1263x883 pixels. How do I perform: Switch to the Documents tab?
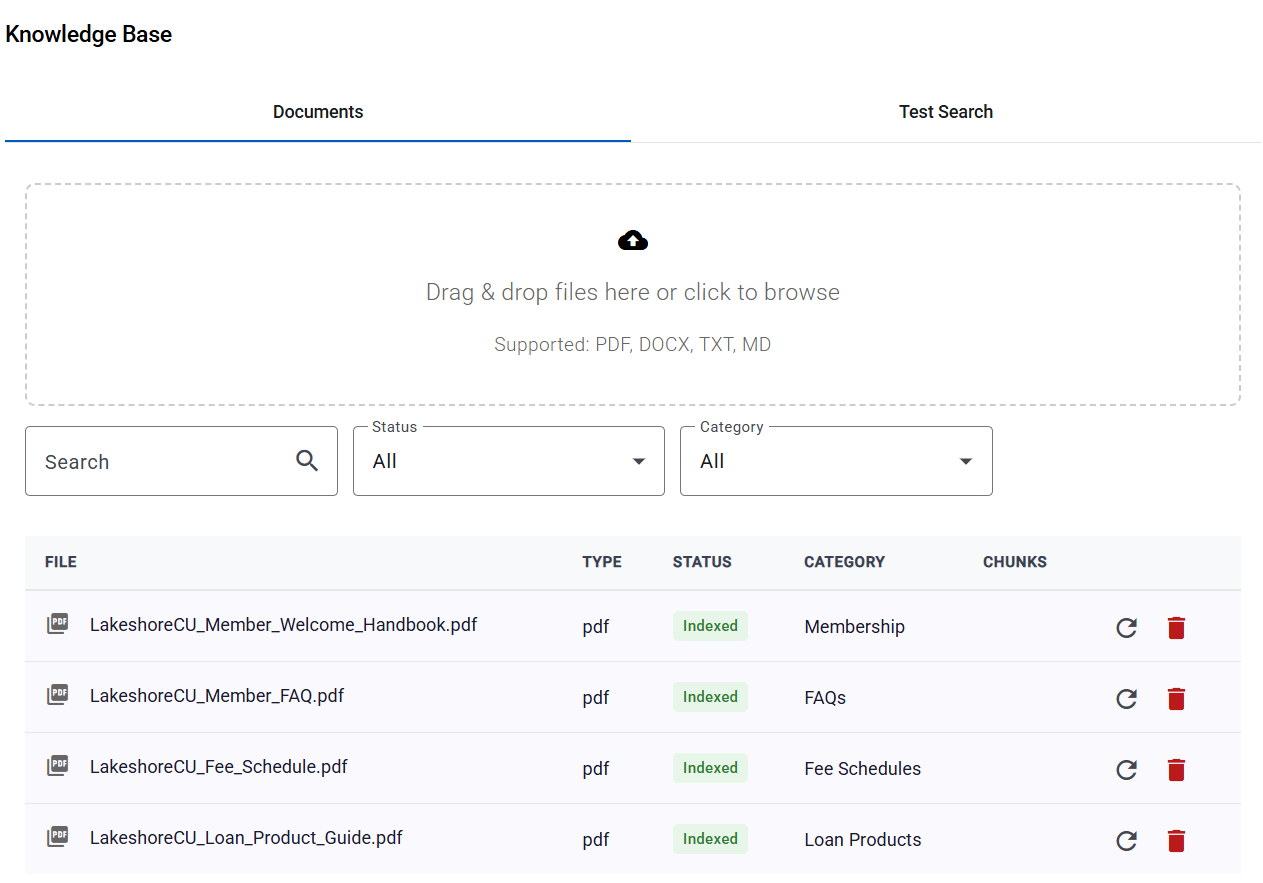[318, 112]
